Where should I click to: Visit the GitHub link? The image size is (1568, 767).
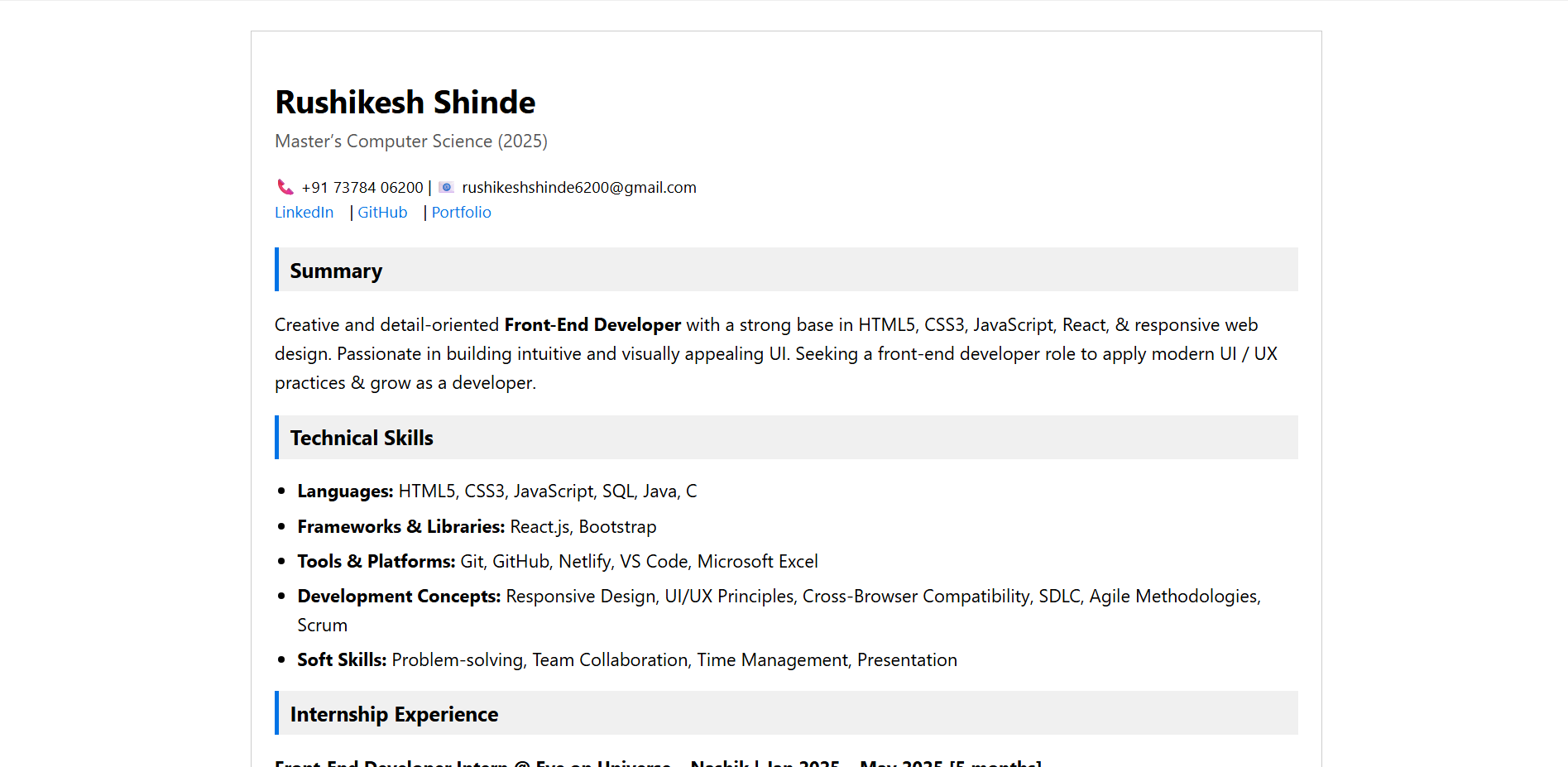[x=382, y=213]
